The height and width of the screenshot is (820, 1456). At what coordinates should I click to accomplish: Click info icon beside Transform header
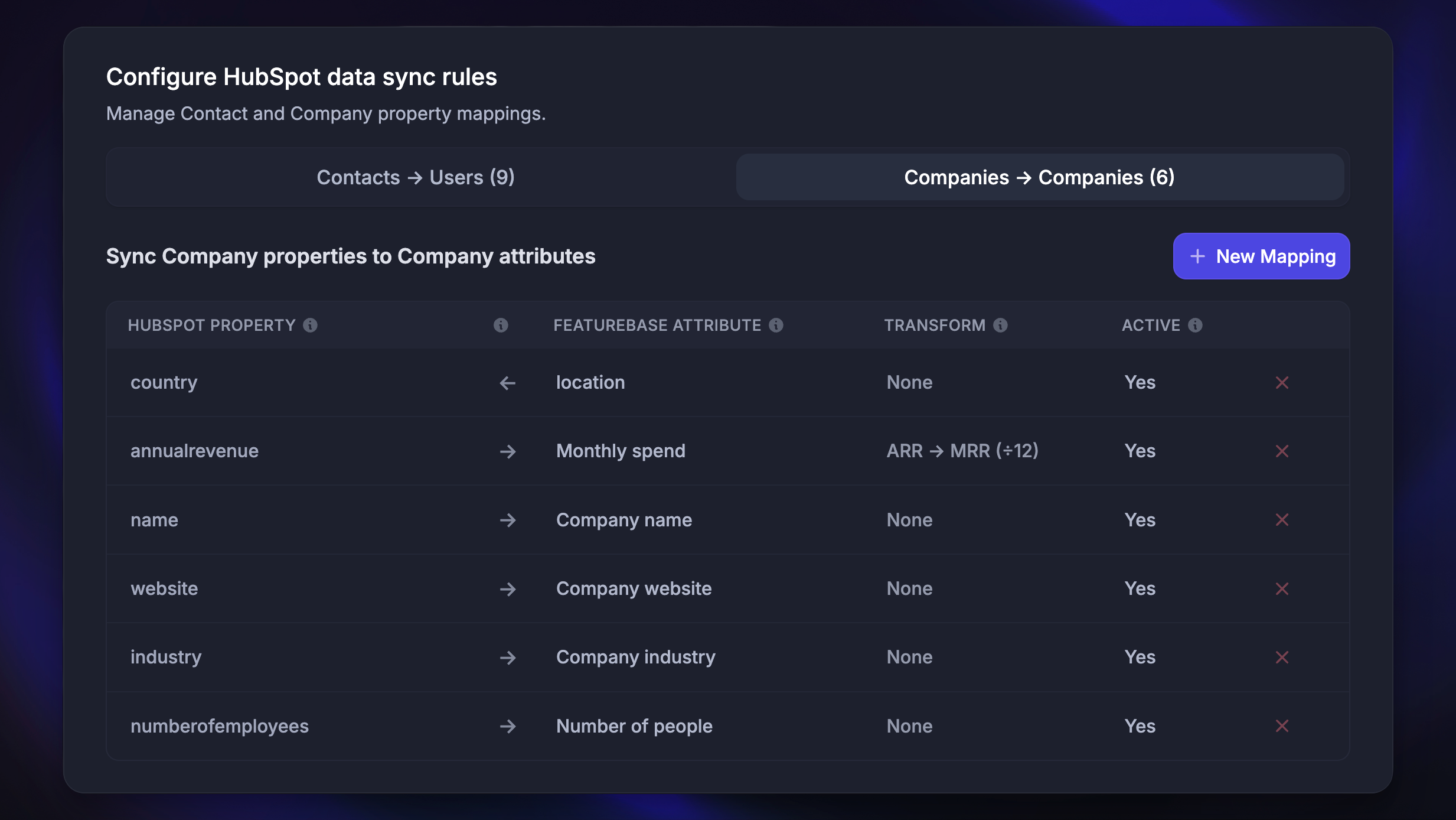[x=1000, y=325]
